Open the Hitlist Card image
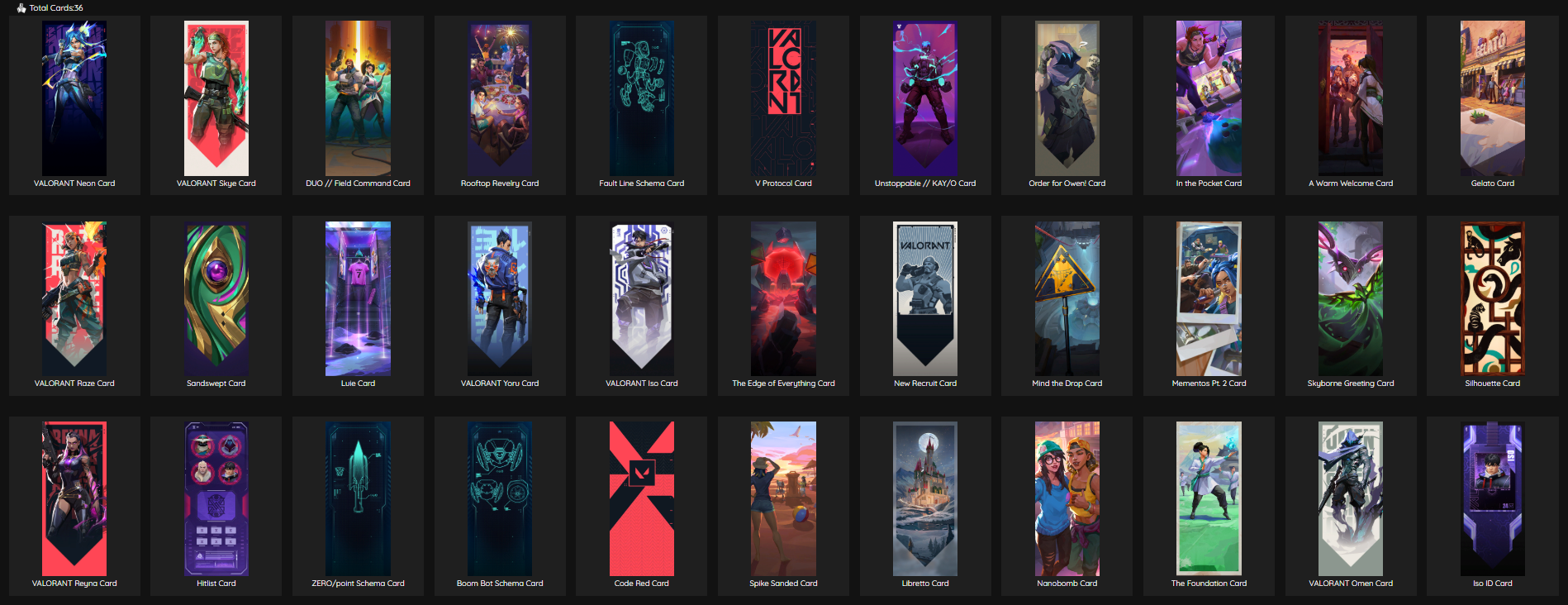 [x=216, y=498]
